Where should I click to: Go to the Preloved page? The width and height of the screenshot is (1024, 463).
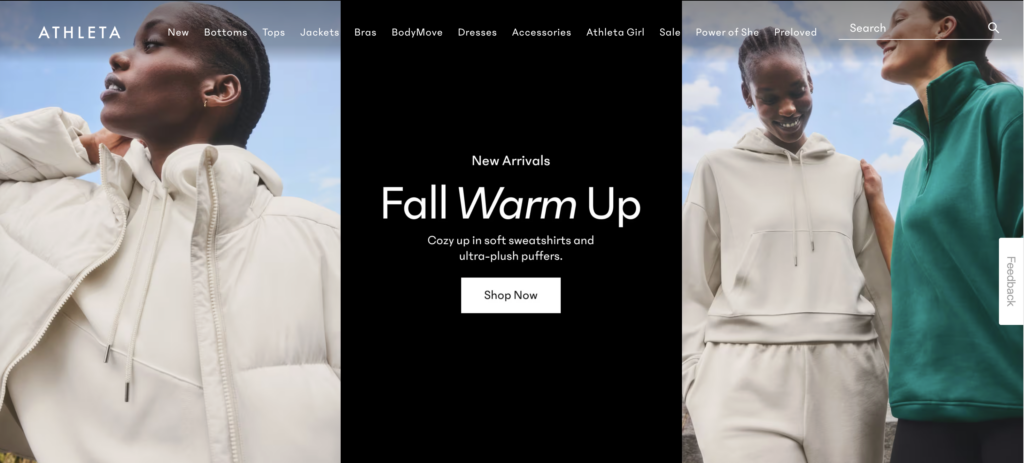[x=795, y=32]
